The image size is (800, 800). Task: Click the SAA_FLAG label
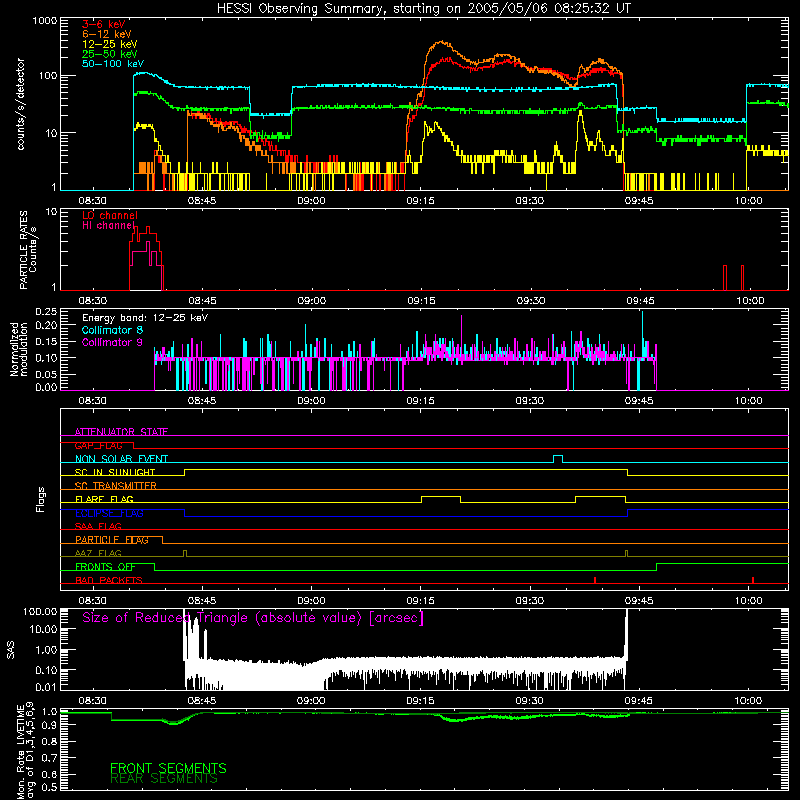point(98,526)
